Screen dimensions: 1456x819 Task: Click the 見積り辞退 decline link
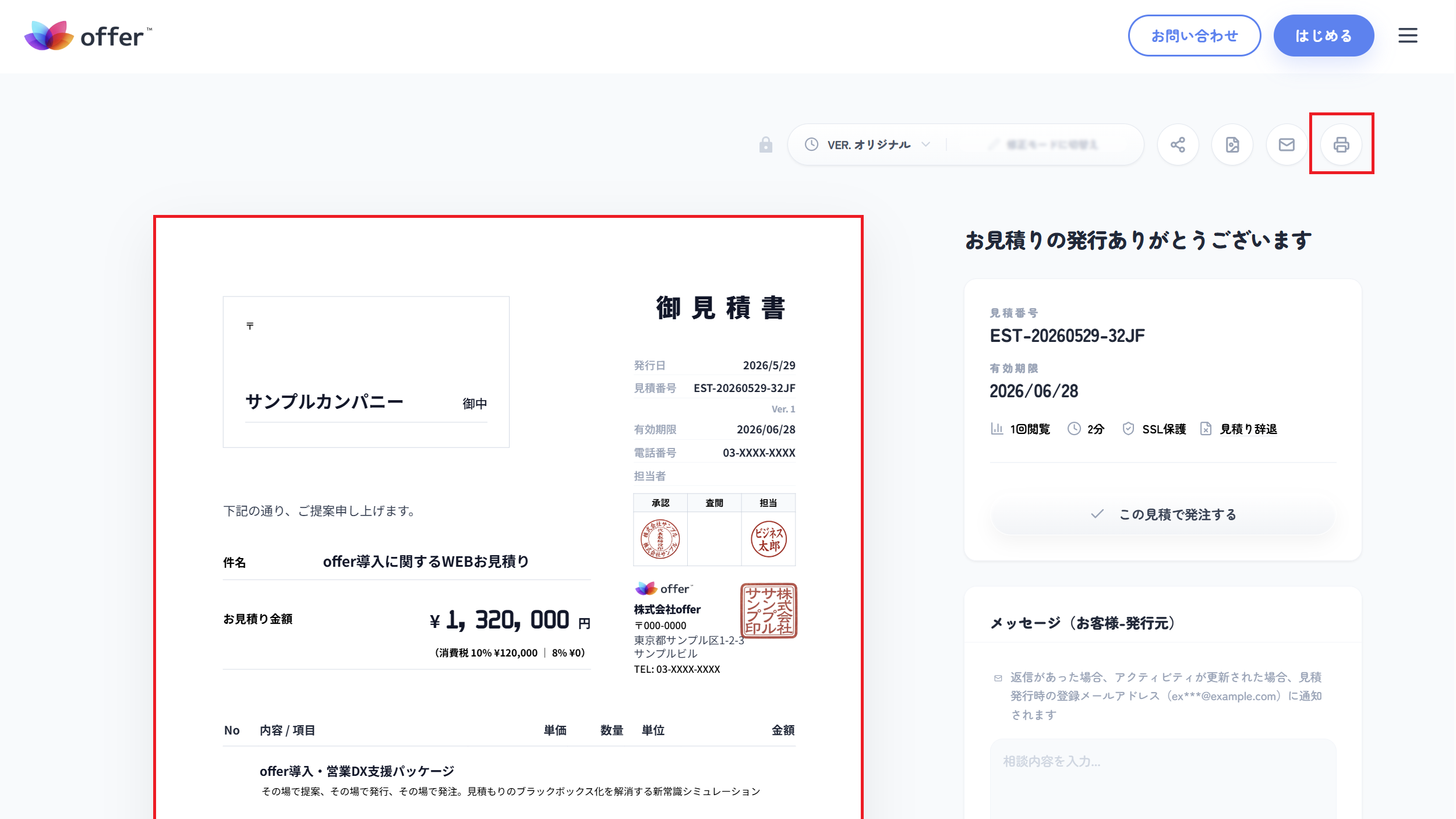coord(1248,429)
